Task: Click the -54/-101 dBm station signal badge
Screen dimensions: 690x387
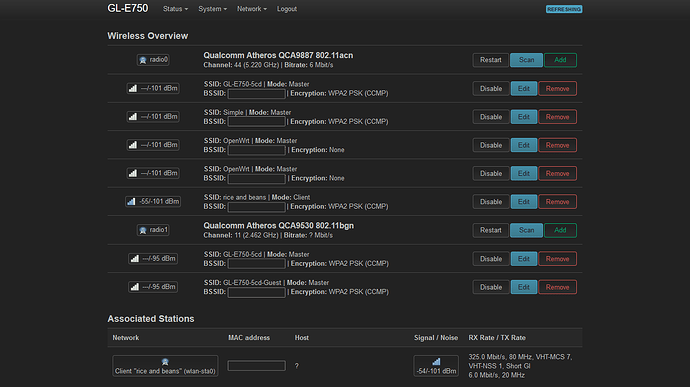Action: coord(436,366)
